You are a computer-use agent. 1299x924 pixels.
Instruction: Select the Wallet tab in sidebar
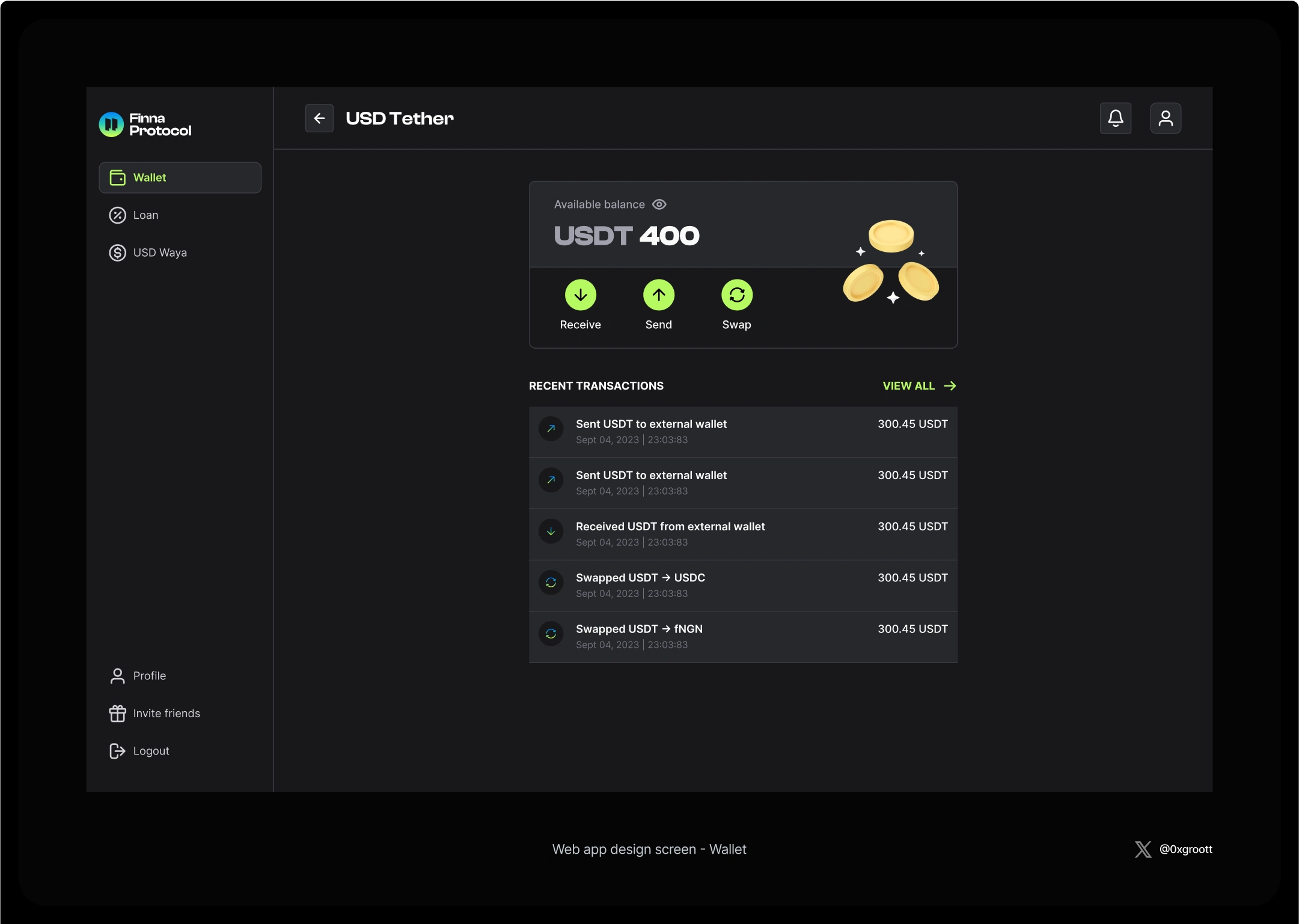coord(180,177)
